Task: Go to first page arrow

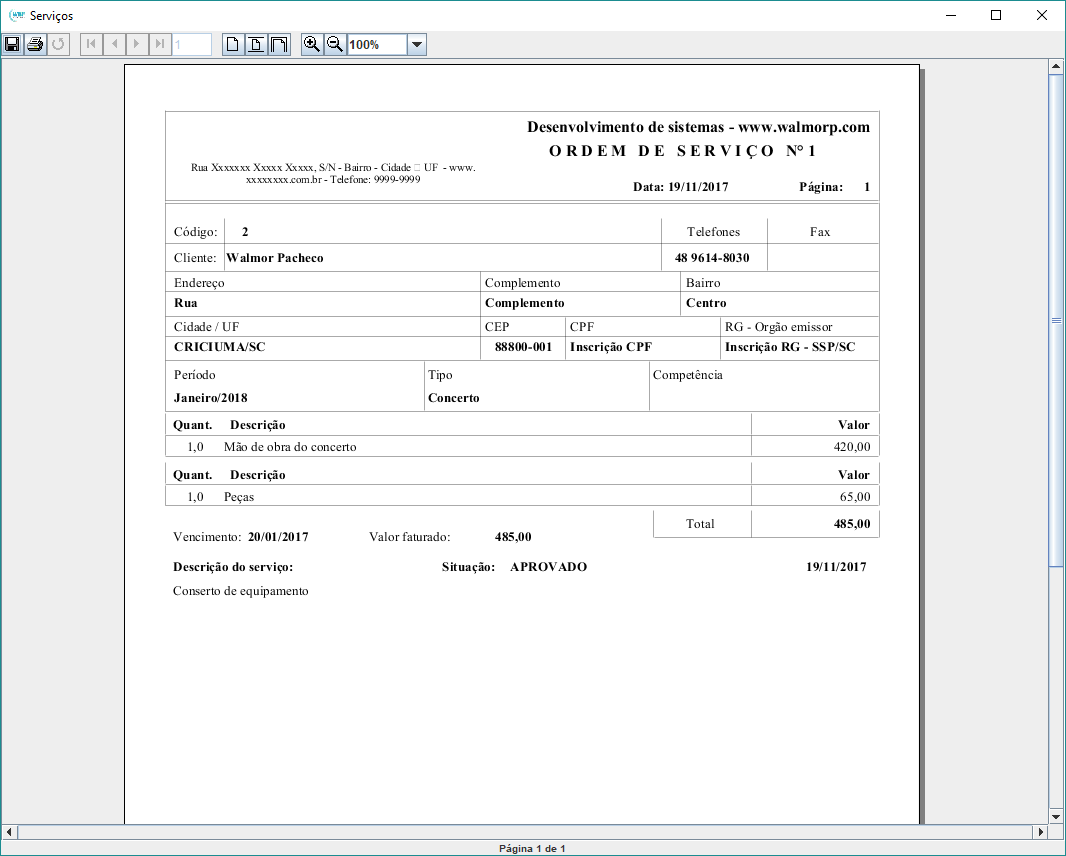Action: tap(91, 44)
